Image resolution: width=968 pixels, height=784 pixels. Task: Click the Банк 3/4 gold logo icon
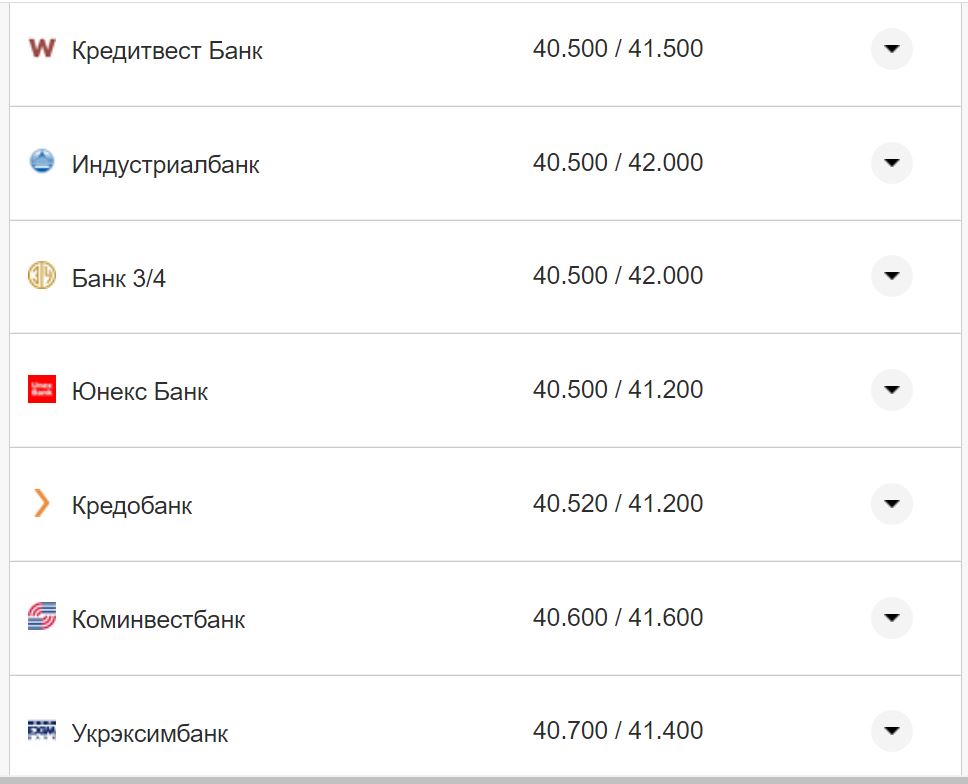pyautogui.click(x=42, y=275)
